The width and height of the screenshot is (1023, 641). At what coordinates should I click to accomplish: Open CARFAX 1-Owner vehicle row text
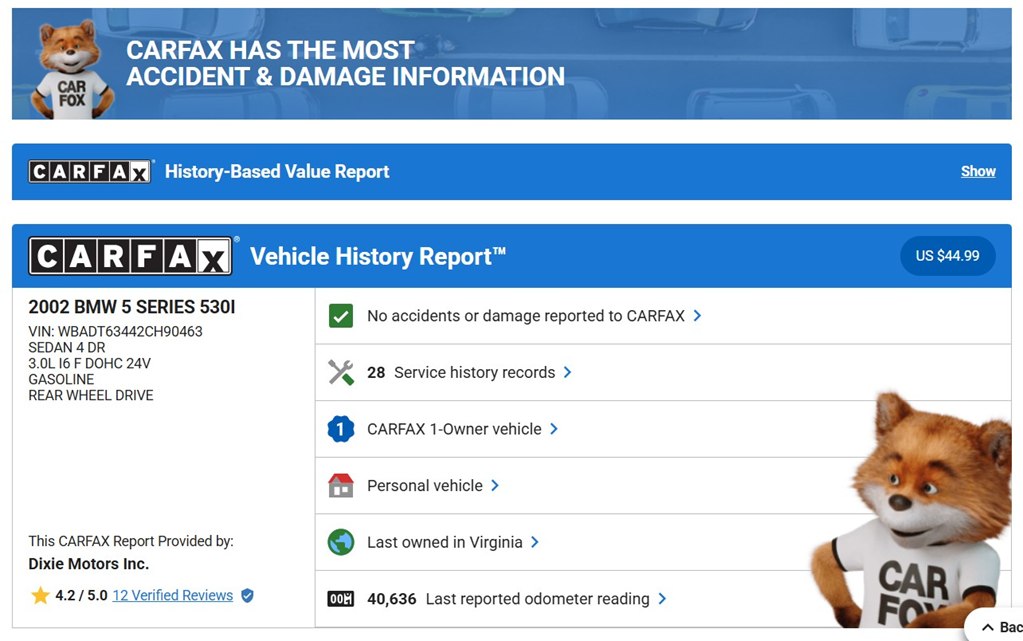(x=454, y=429)
